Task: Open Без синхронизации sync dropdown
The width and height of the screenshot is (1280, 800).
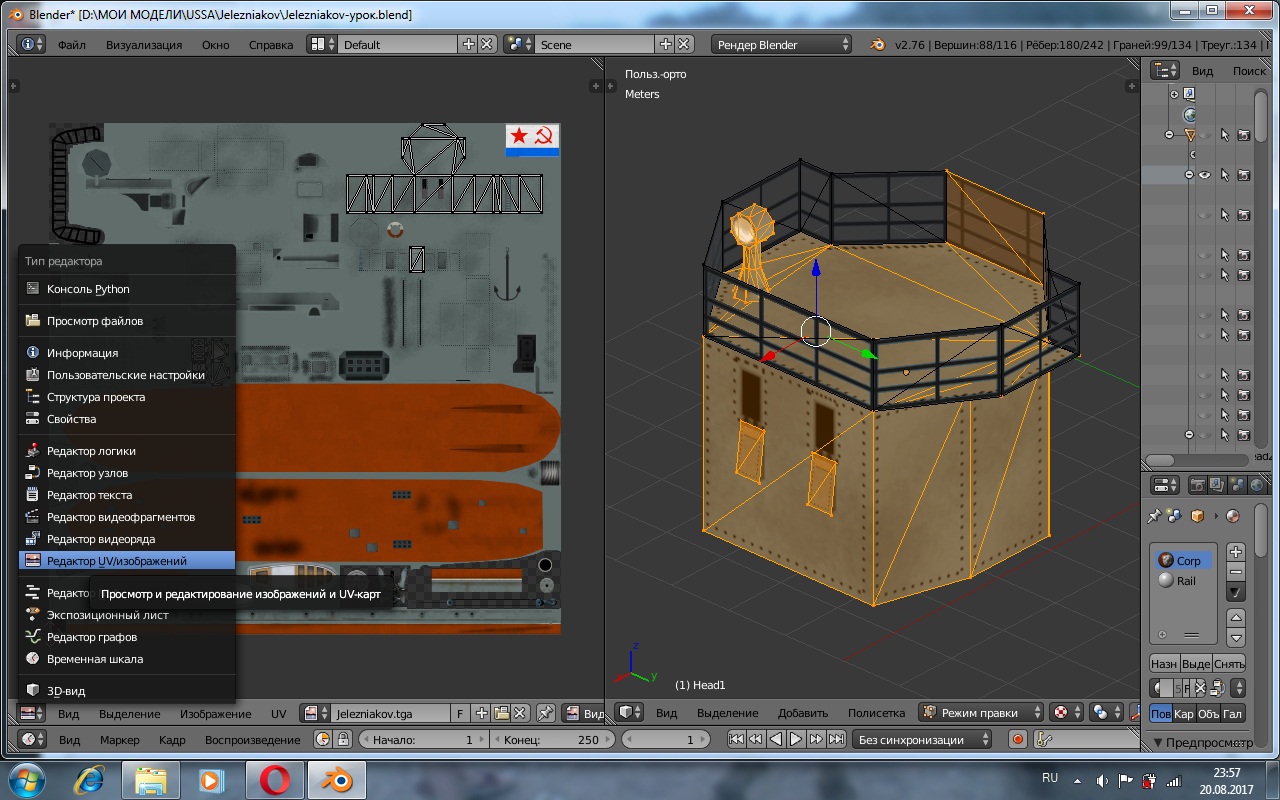Action: [922, 740]
